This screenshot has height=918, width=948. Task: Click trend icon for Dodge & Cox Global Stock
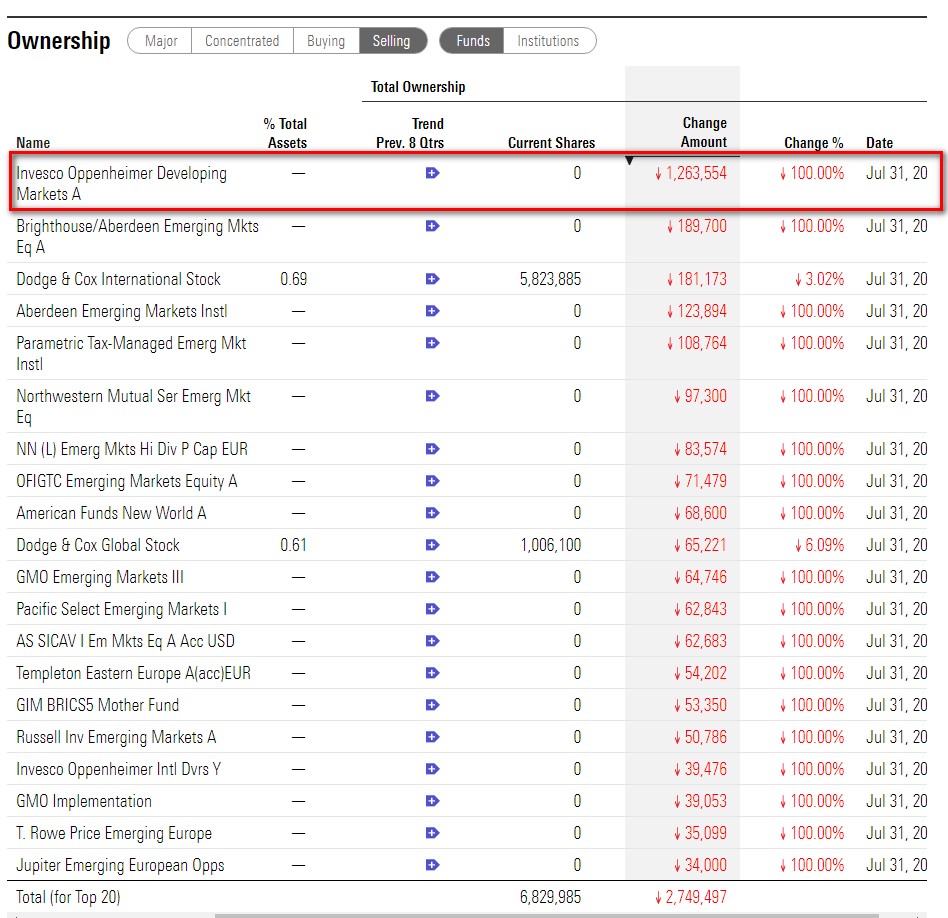(432, 545)
